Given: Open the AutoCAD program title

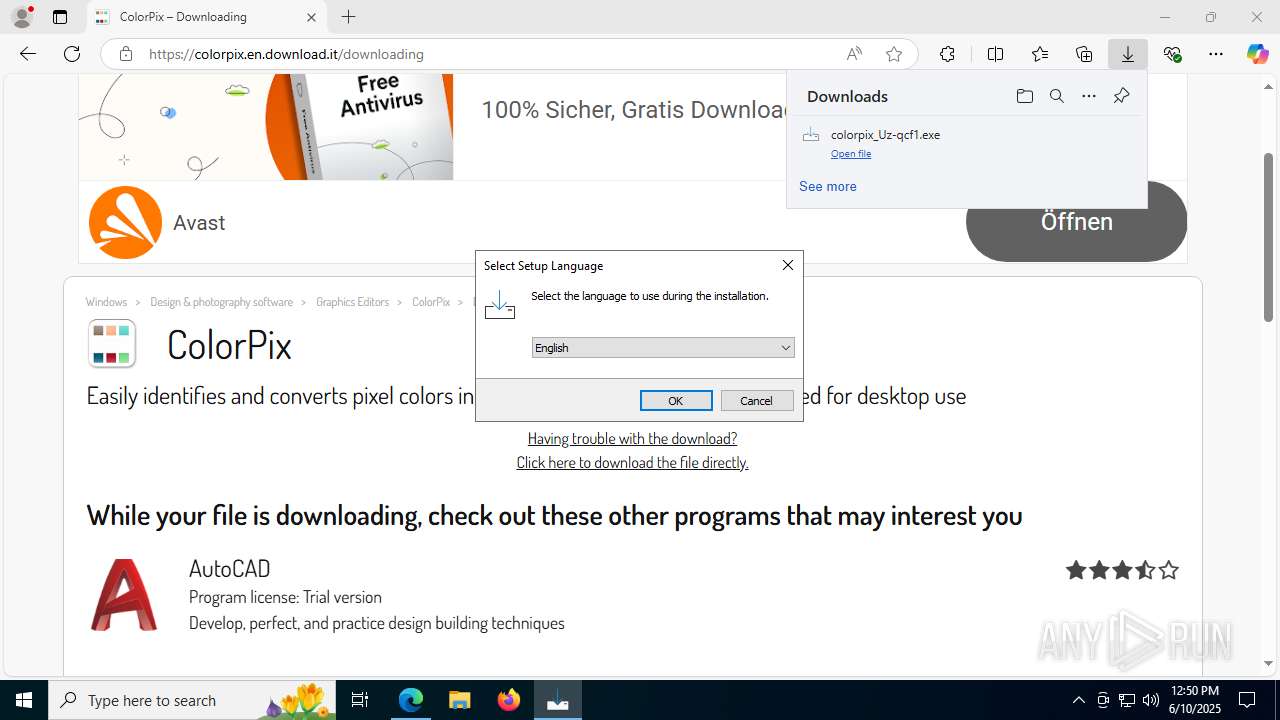Looking at the screenshot, I should point(229,568).
